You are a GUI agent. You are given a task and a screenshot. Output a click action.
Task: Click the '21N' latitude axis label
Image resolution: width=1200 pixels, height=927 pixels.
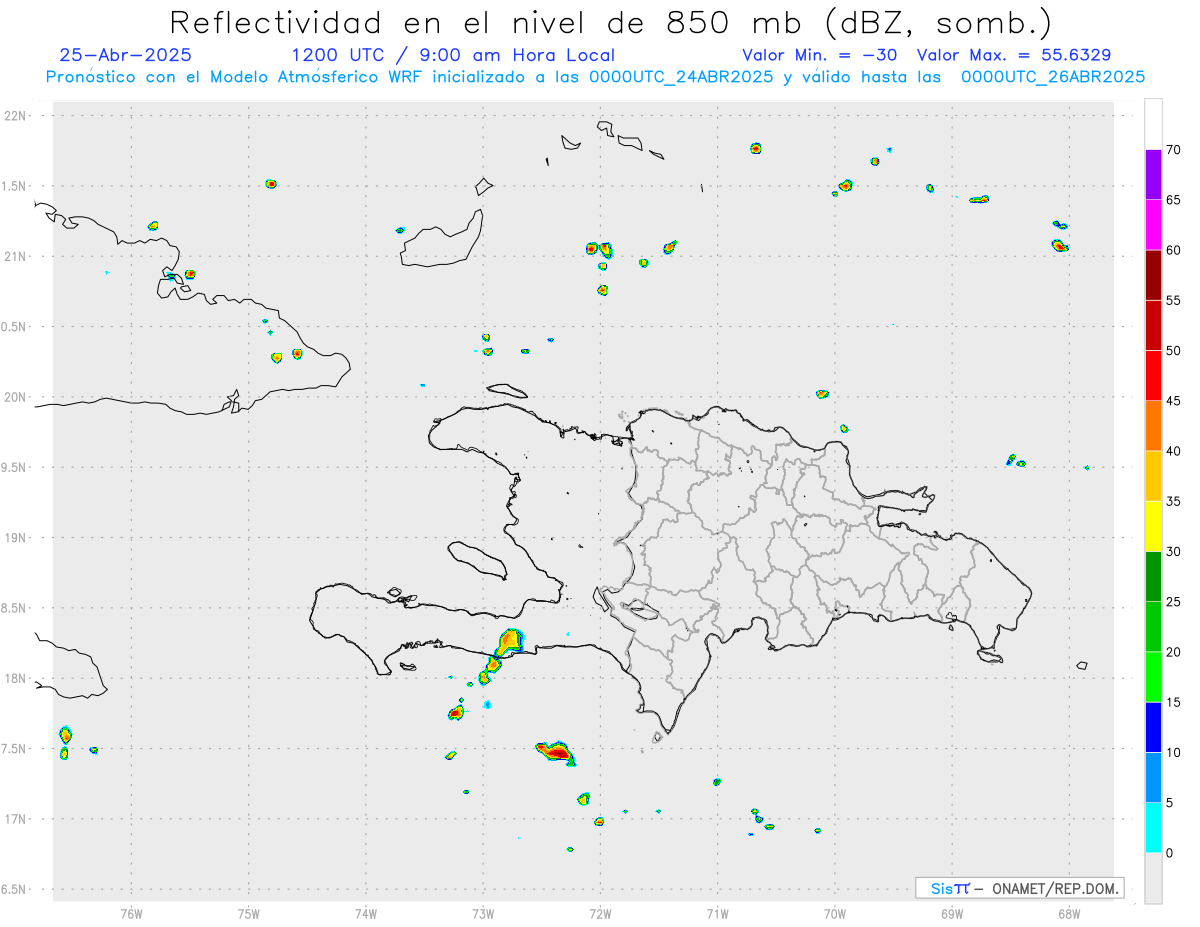pyautogui.click(x=17, y=256)
